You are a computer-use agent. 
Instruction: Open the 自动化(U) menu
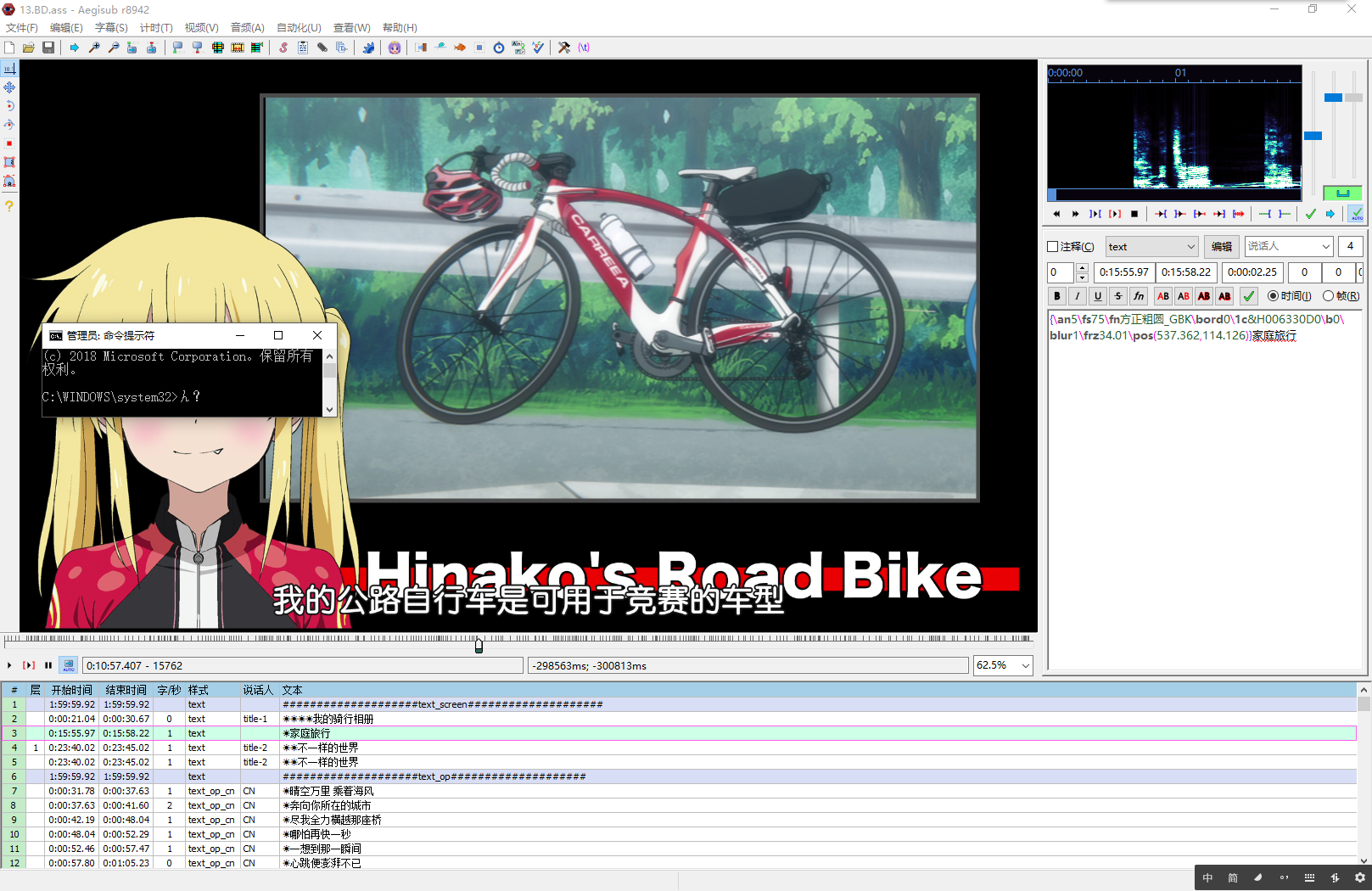click(299, 28)
